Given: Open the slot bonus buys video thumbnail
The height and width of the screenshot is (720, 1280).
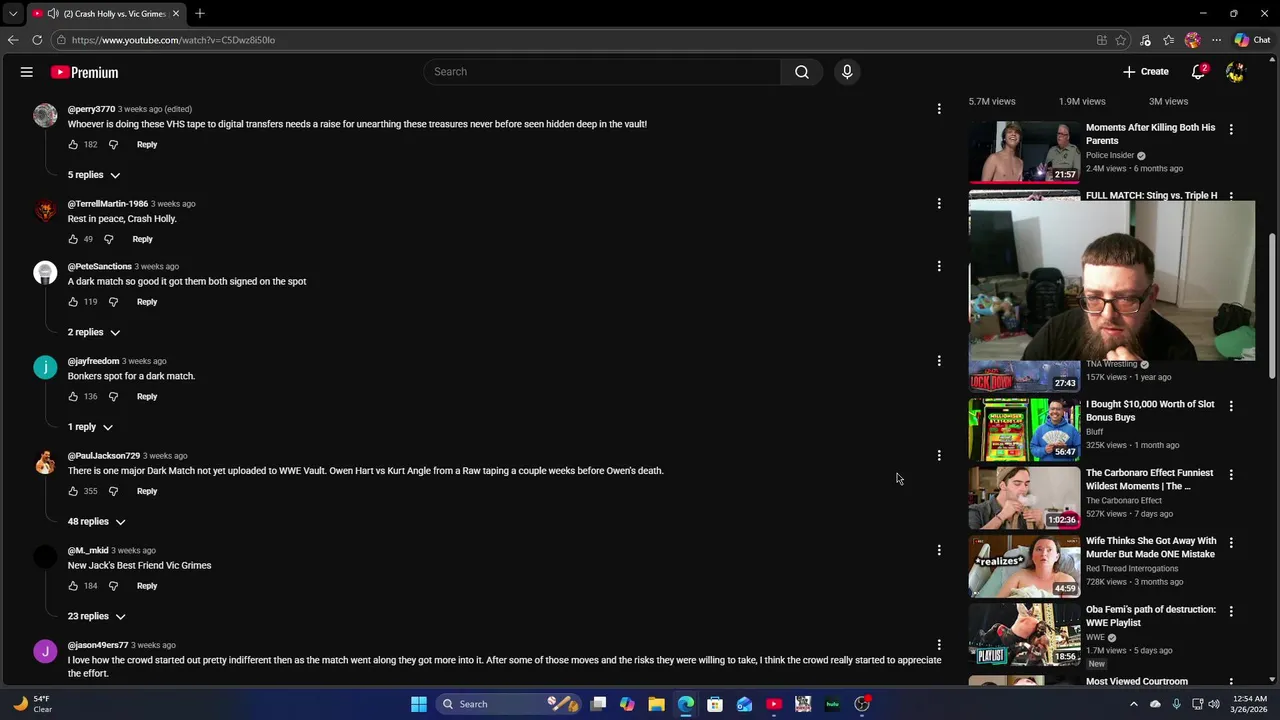Looking at the screenshot, I should tap(1024, 429).
